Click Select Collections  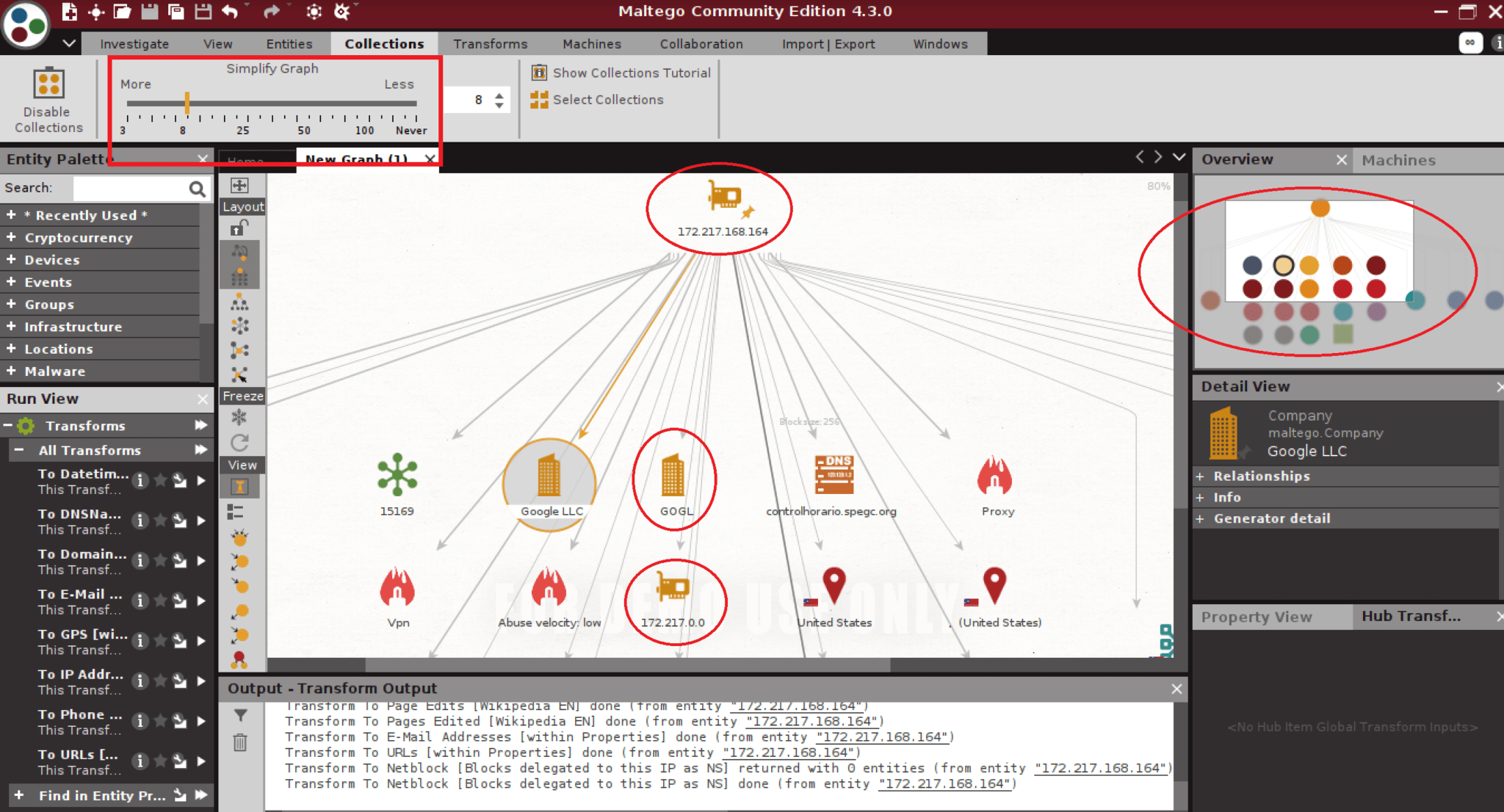(x=608, y=99)
